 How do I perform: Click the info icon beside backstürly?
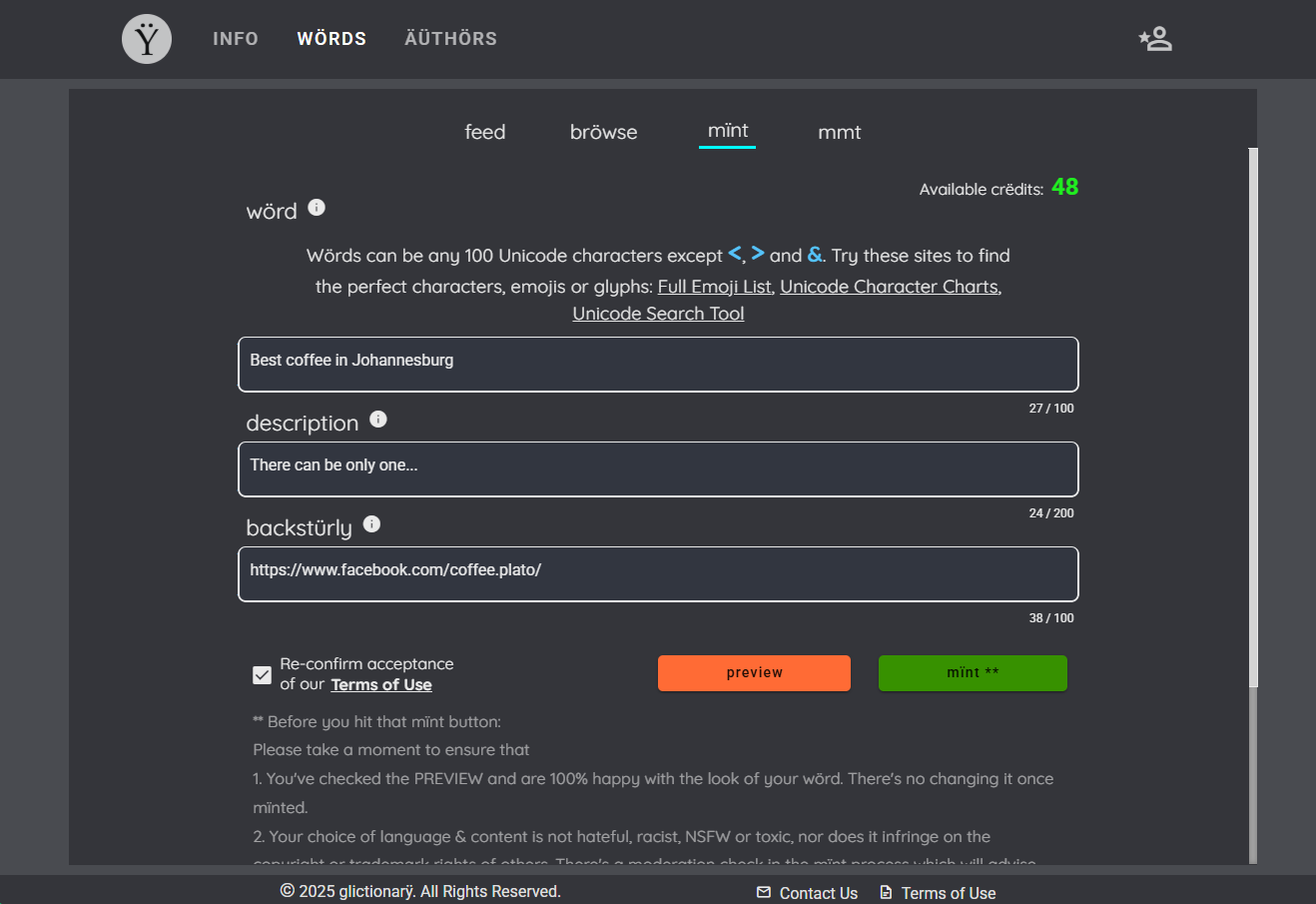[371, 524]
